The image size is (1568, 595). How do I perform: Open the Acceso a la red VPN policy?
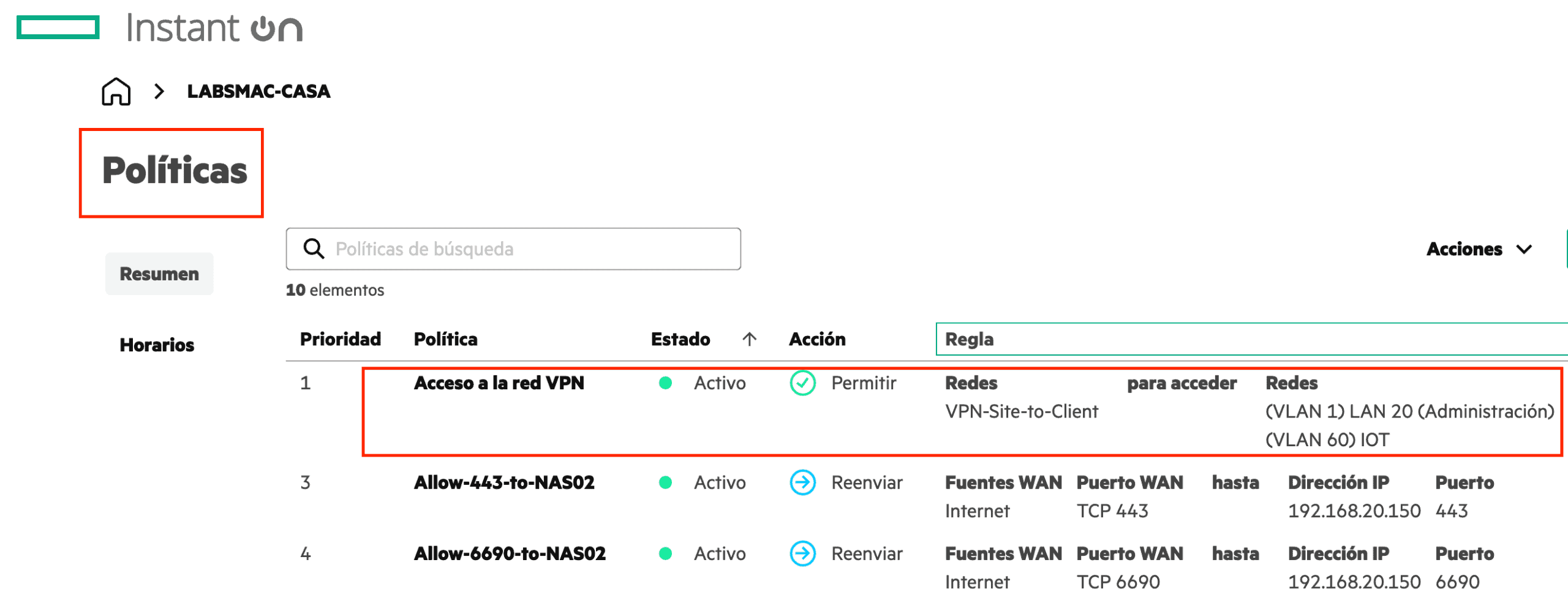click(499, 383)
